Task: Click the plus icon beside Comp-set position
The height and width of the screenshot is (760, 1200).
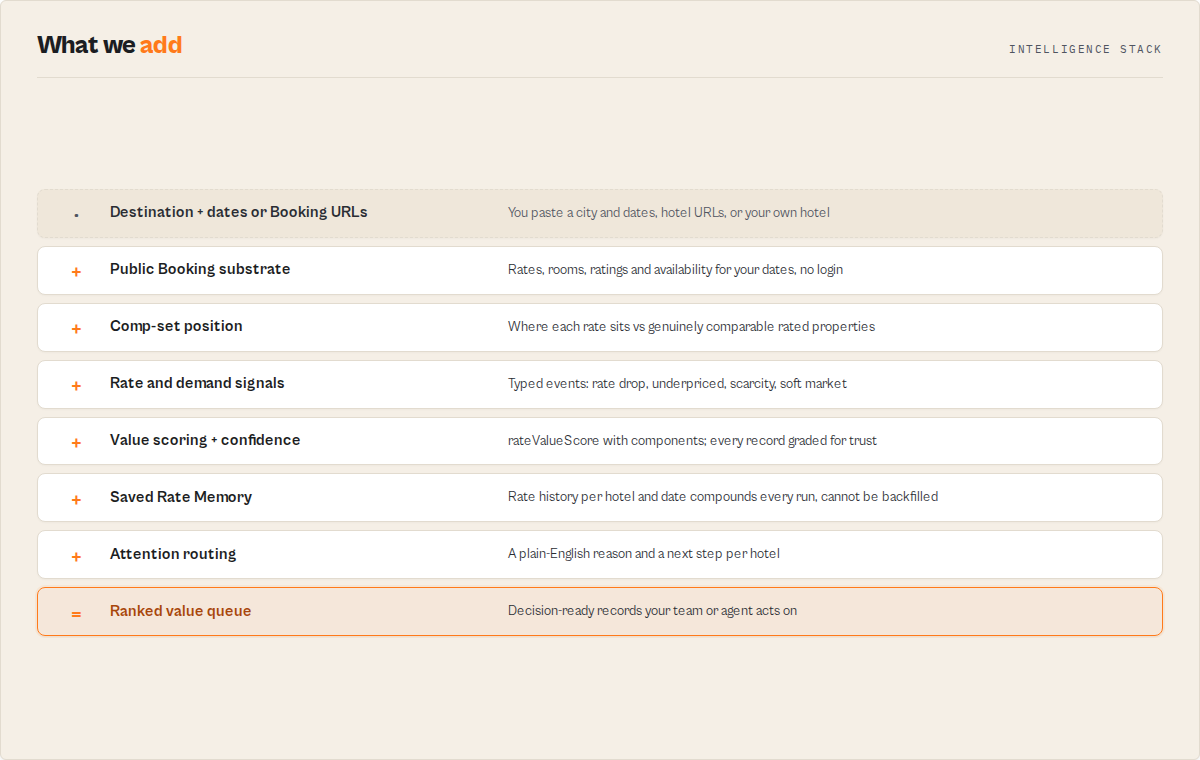Action: click(76, 329)
